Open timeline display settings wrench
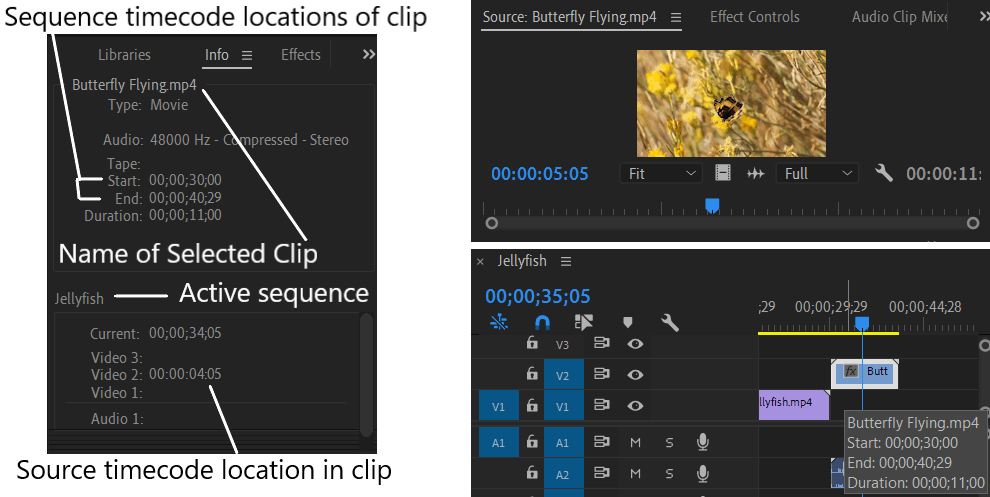 click(x=670, y=323)
